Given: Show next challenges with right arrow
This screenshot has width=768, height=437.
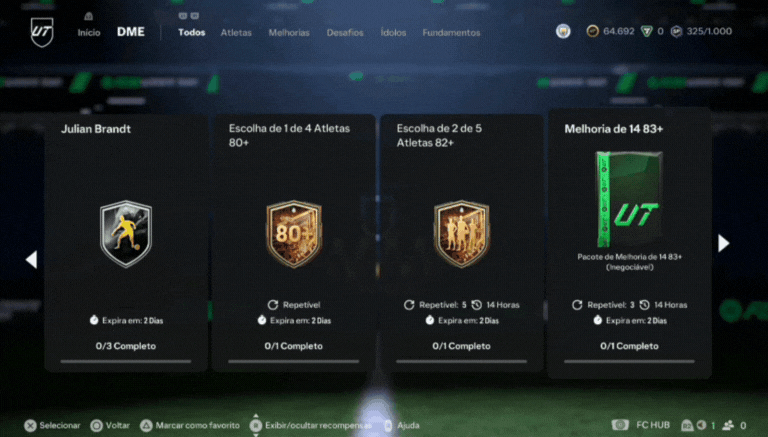Looking at the screenshot, I should click(x=723, y=243).
